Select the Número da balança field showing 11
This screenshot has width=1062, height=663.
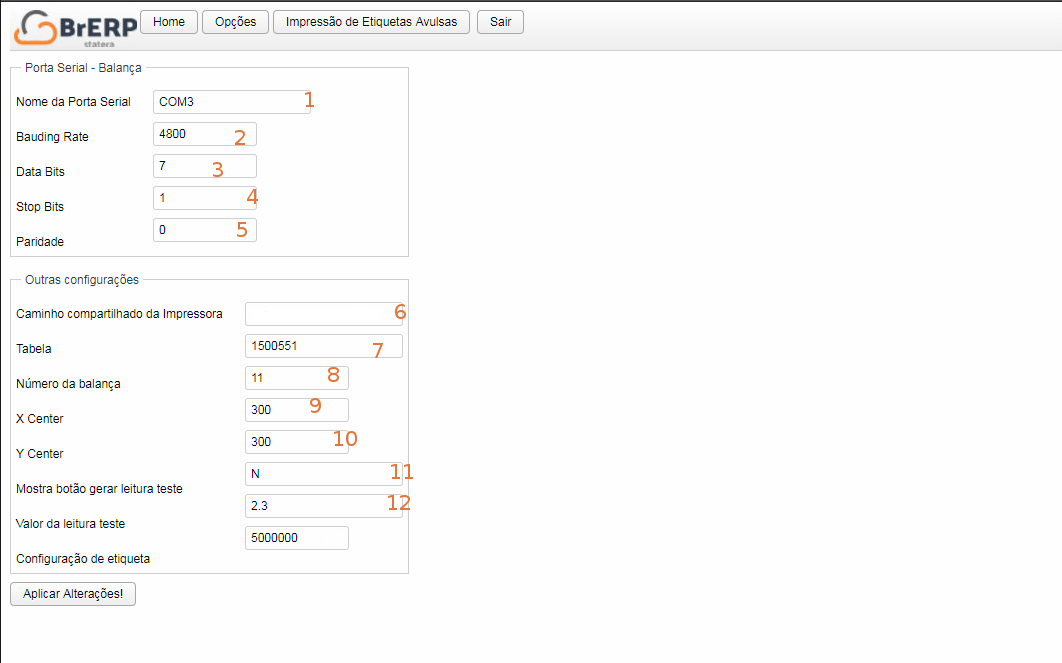pyautogui.click(x=296, y=378)
